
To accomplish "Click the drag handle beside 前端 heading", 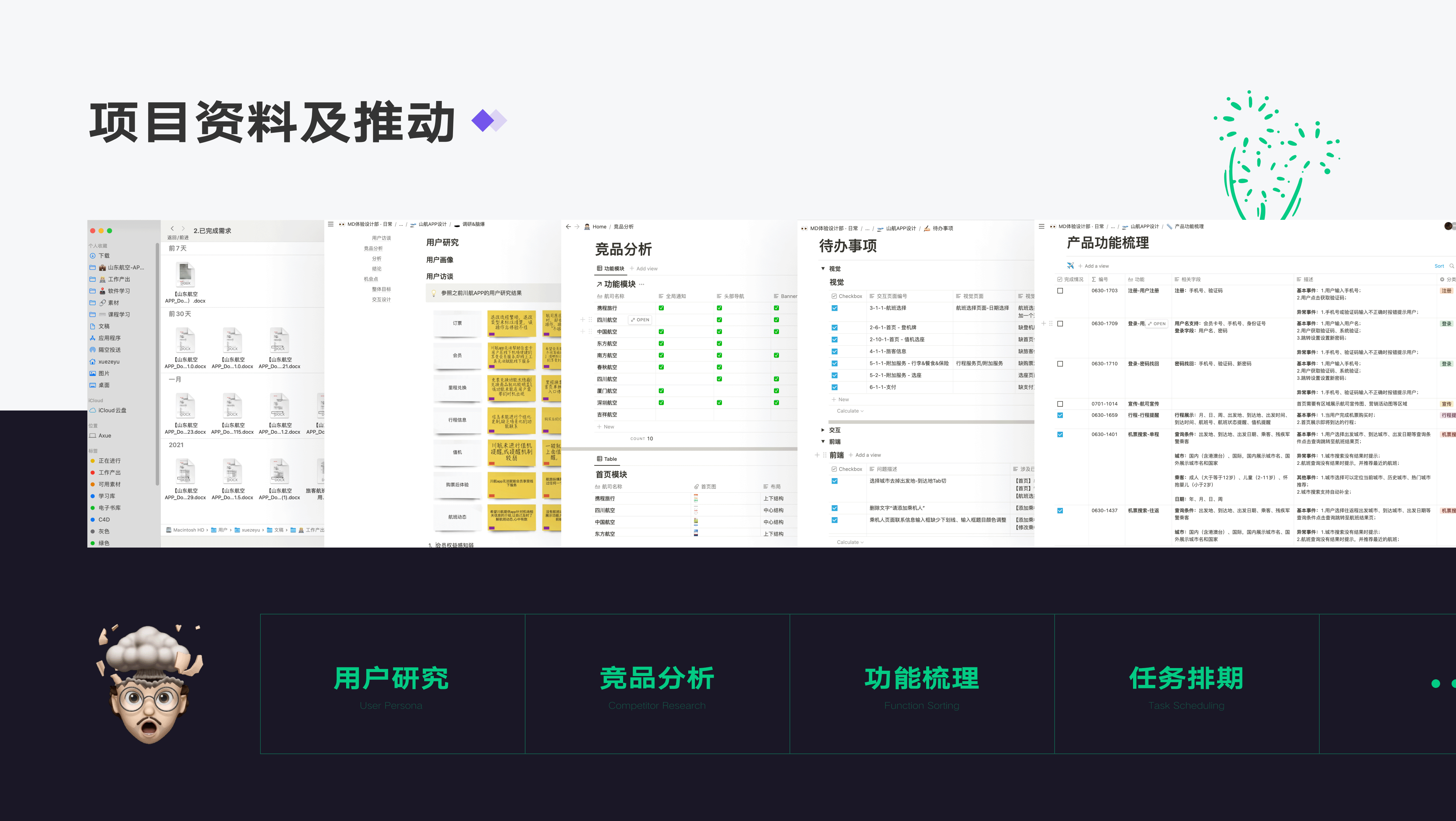I will (x=825, y=455).
